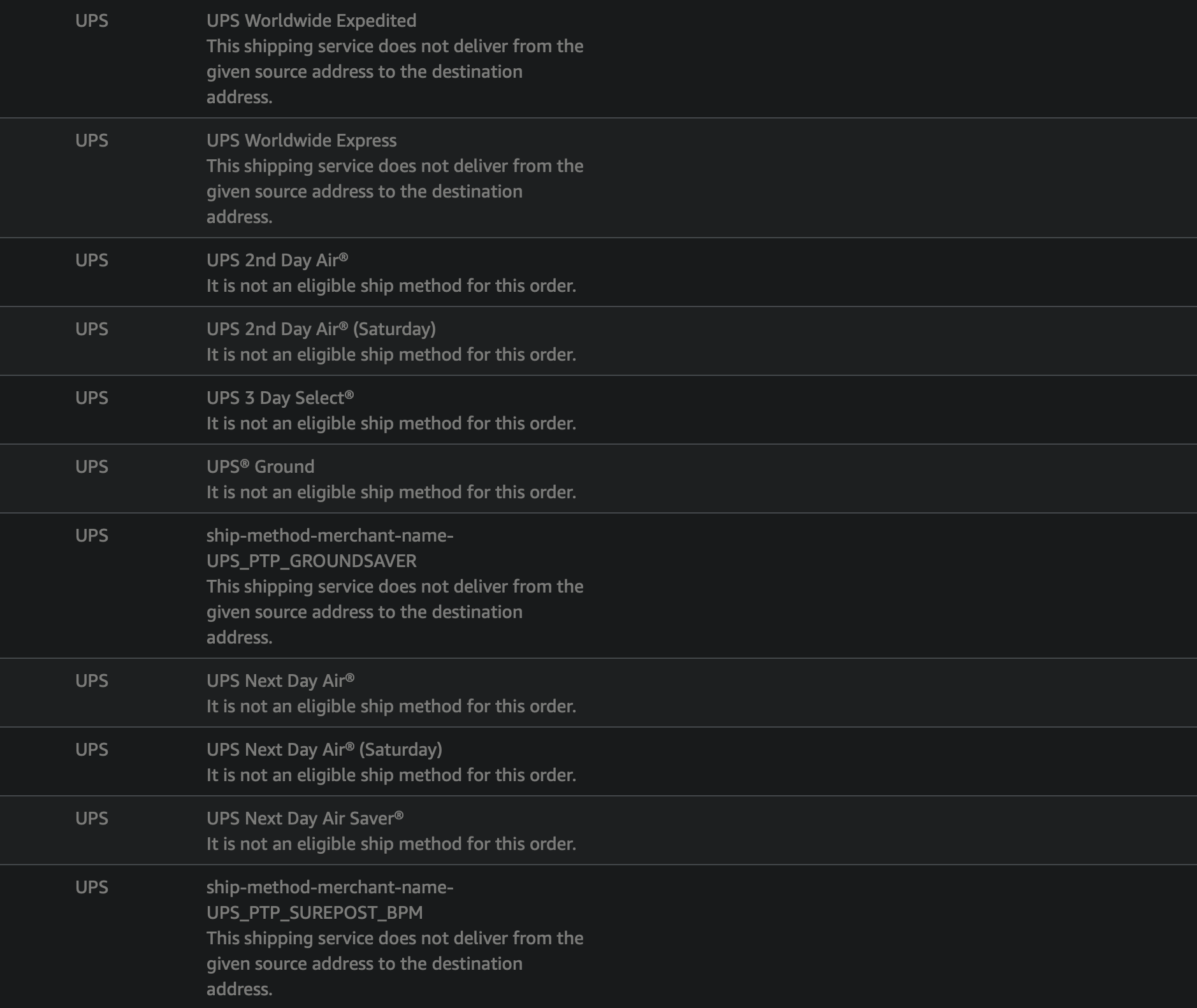Click the UPS® Ground service name
The width and height of the screenshot is (1197, 1008).
260,467
